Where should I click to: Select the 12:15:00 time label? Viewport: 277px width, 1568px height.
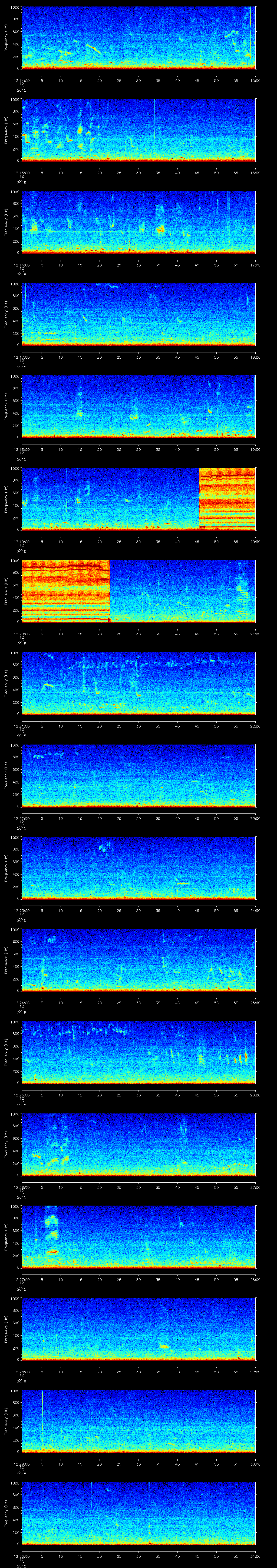click(x=21, y=173)
